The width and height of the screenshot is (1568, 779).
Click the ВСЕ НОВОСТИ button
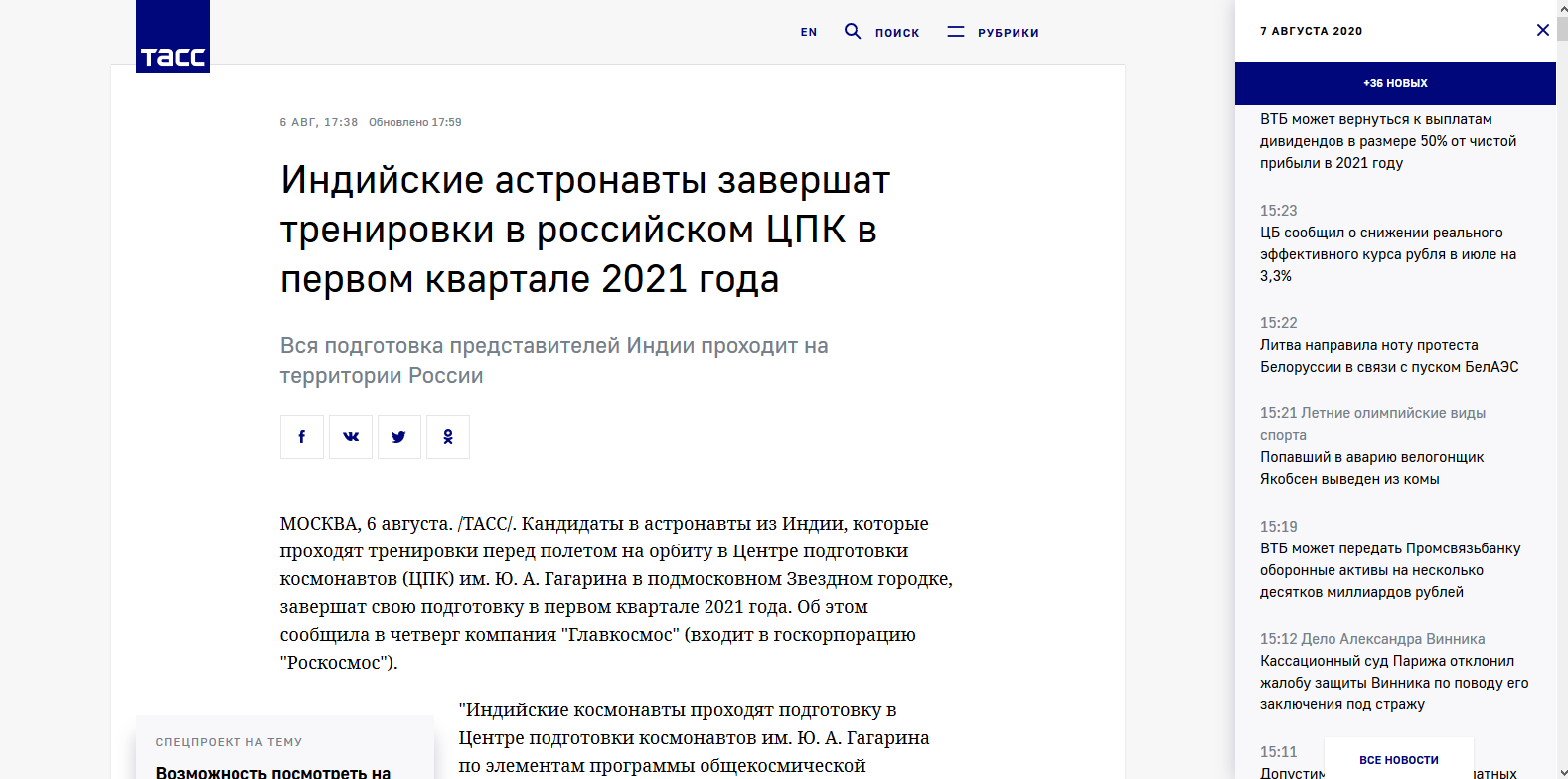[x=1399, y=759]
